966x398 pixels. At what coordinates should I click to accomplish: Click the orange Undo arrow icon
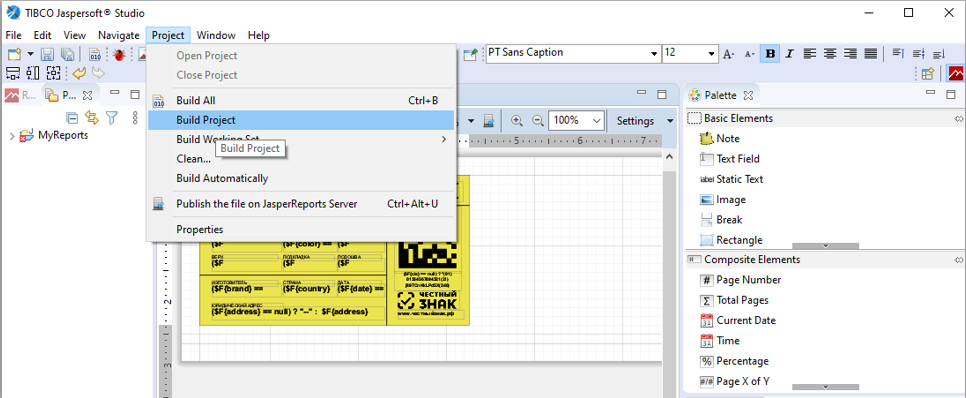pyautogui.click(x=79, y=74)
